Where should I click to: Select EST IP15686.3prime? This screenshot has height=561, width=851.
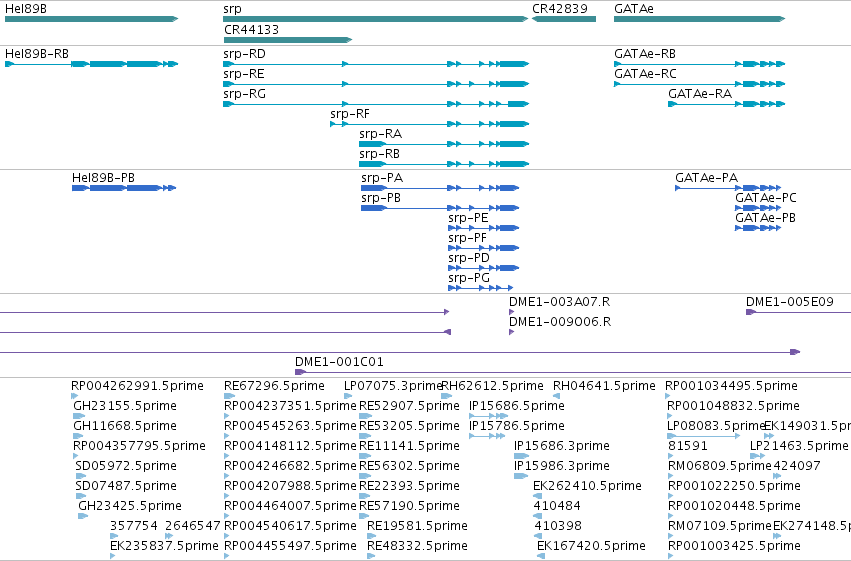pos(521,456)
